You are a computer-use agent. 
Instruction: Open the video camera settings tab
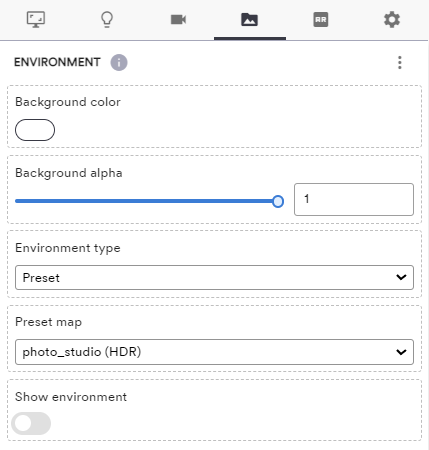click(x=178, y=20)
